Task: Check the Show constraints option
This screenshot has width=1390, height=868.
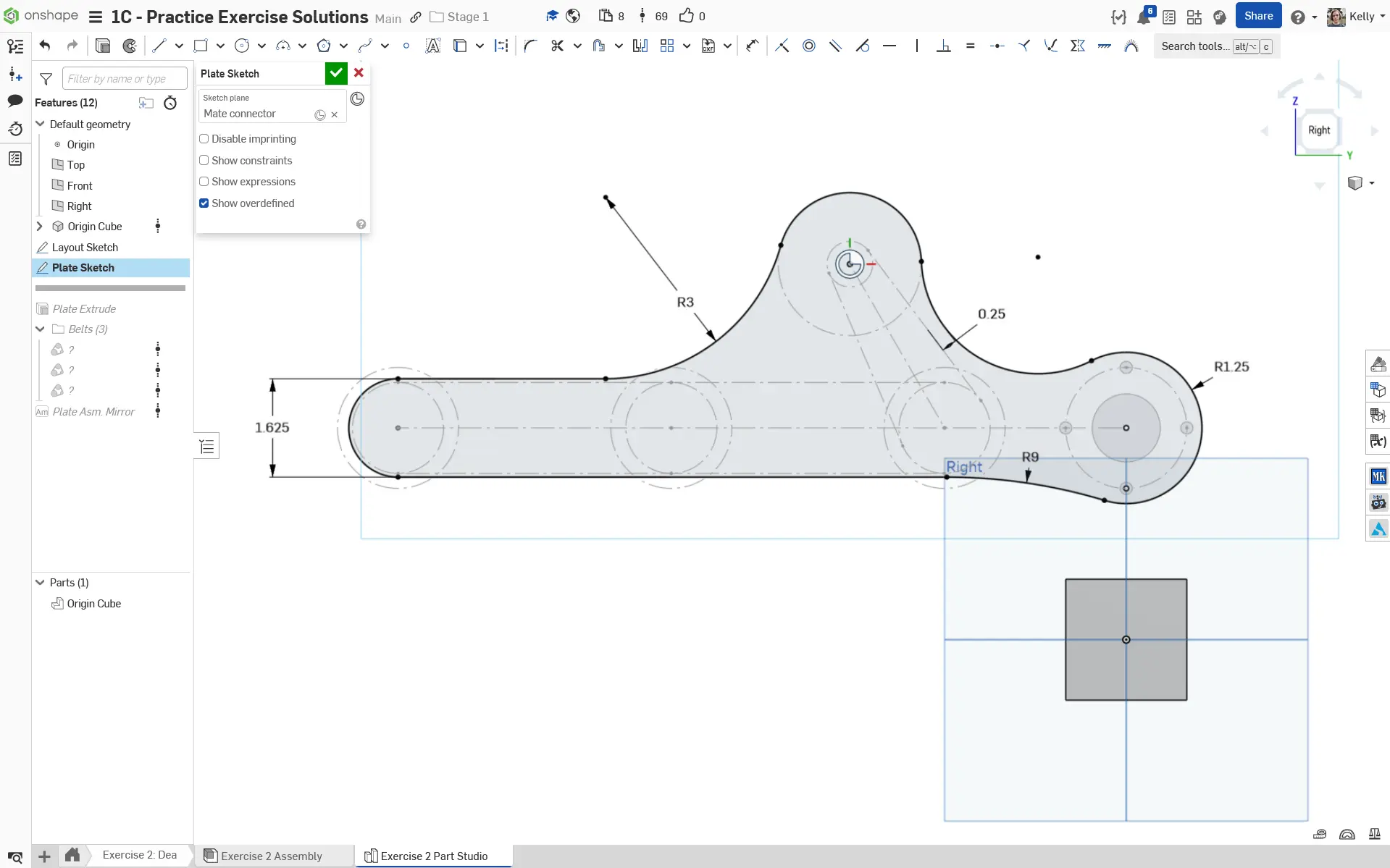Action: (204, 161)
